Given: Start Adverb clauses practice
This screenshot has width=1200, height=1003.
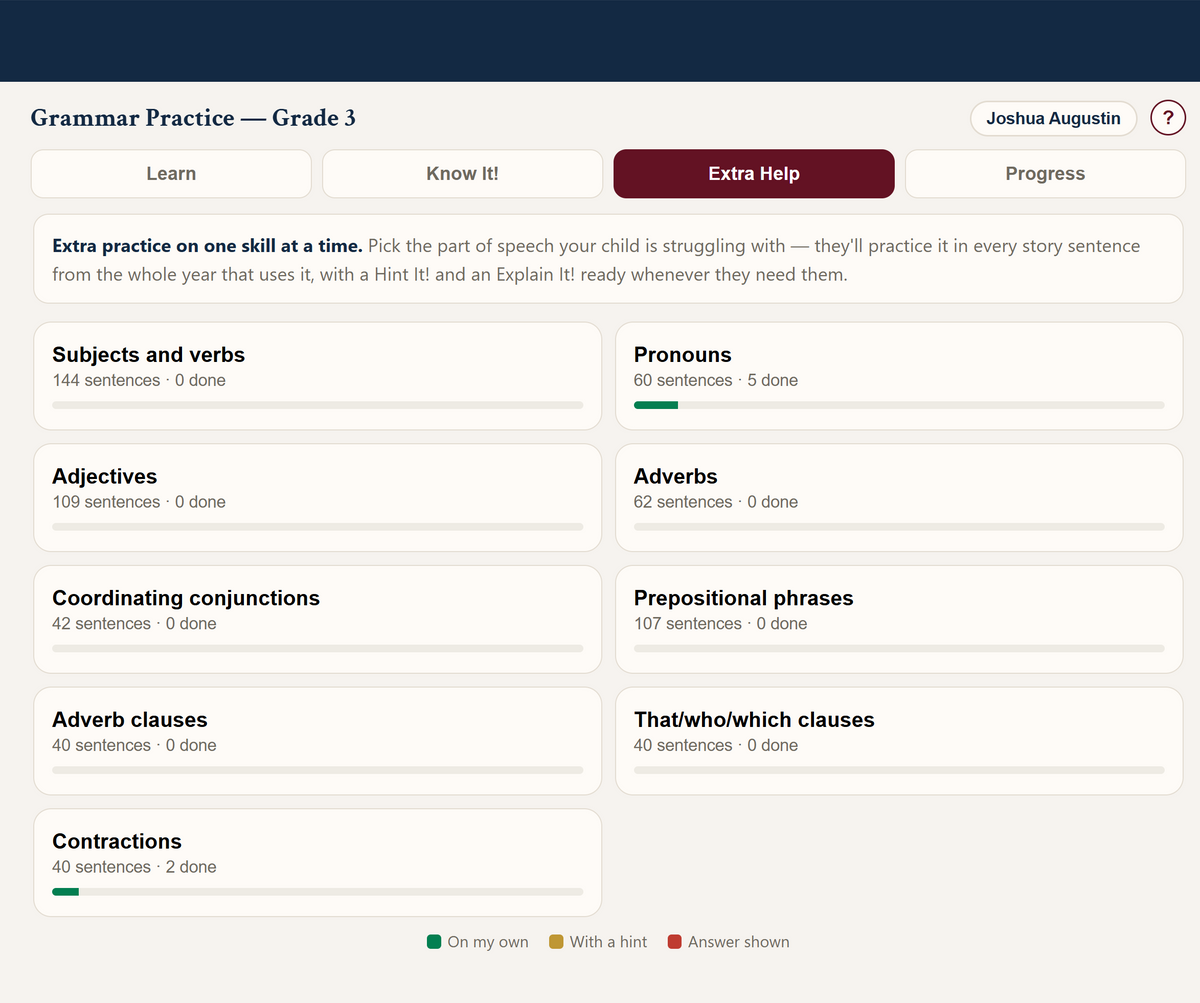Looking at the screenshot, I should [x=318, y=741].
